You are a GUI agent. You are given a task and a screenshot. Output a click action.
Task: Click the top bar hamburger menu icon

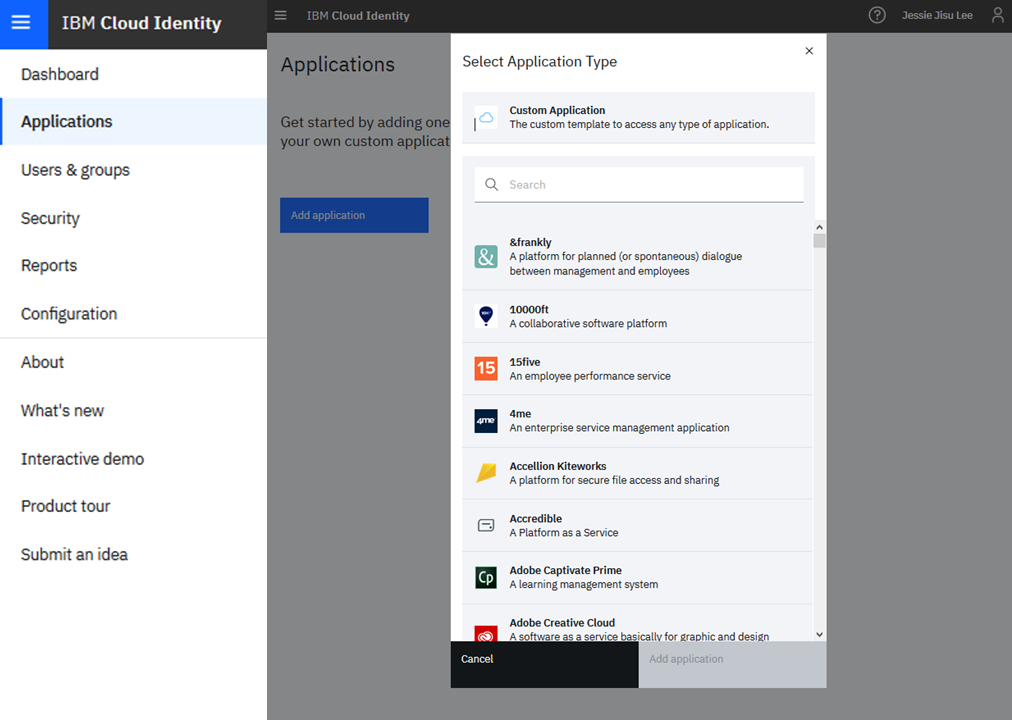point(280,15)
